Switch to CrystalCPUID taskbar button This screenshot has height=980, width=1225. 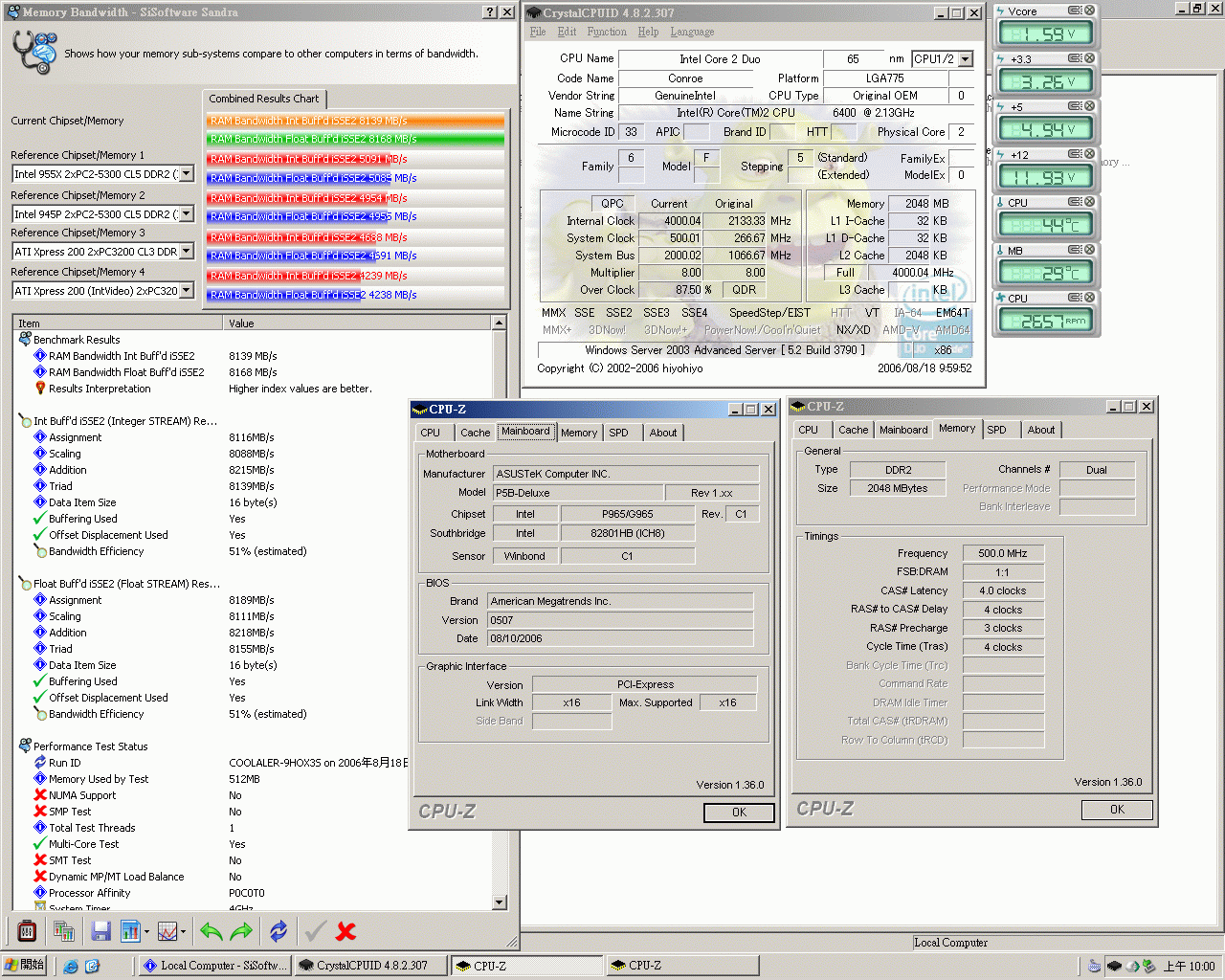pyautogui.click(x=371, y=966)
